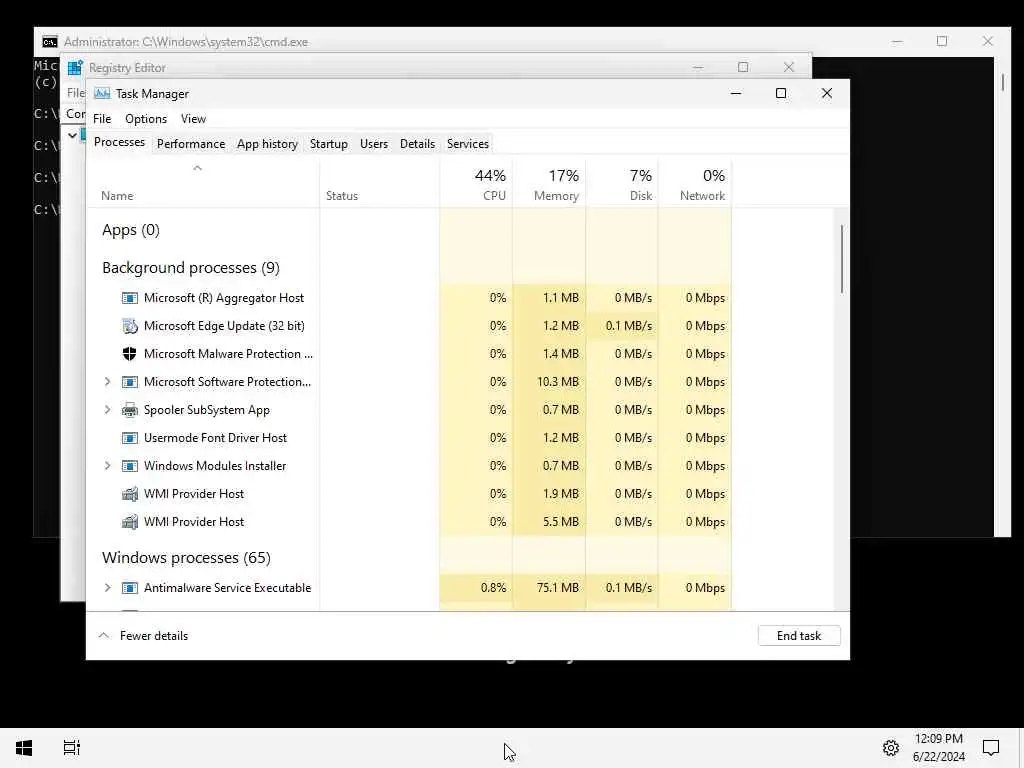
Task: Open Task View from the taskbar
Action: (x=72, y=748)
